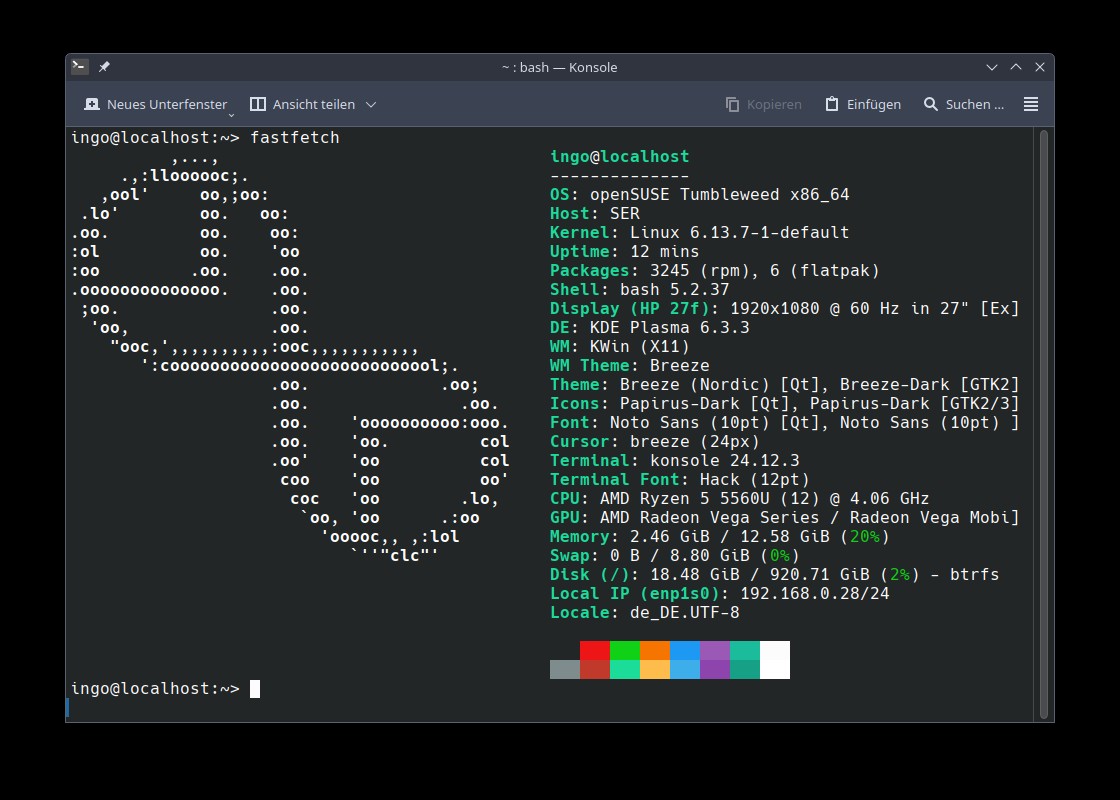
Task: Click the Einfügen clipboard paste icon
Action: [832, 104]
